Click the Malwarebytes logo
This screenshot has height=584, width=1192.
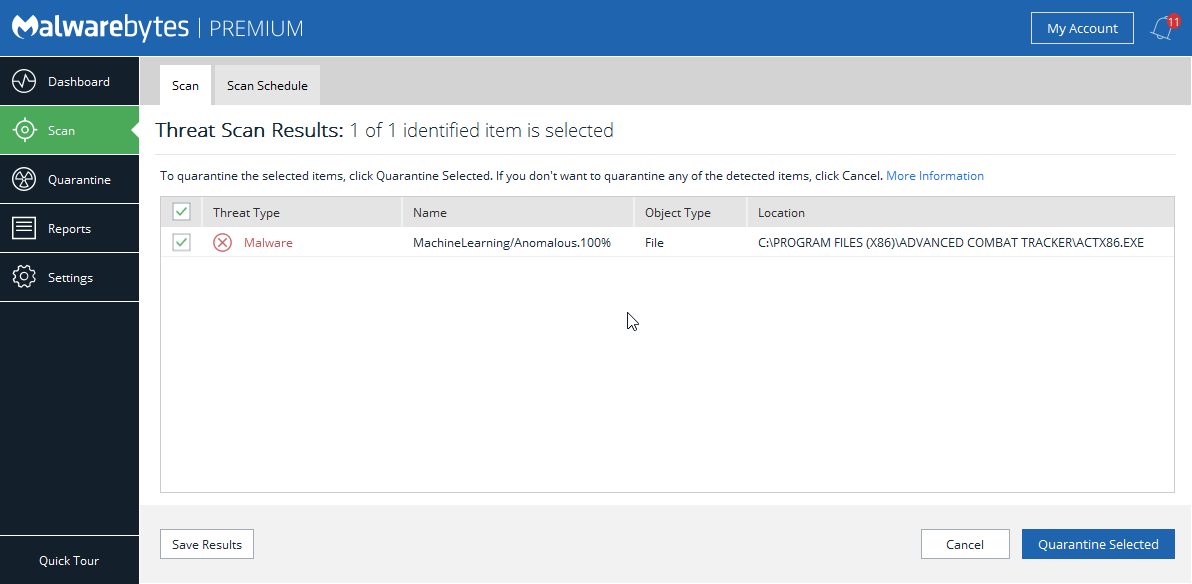click(x=100, y=27)
